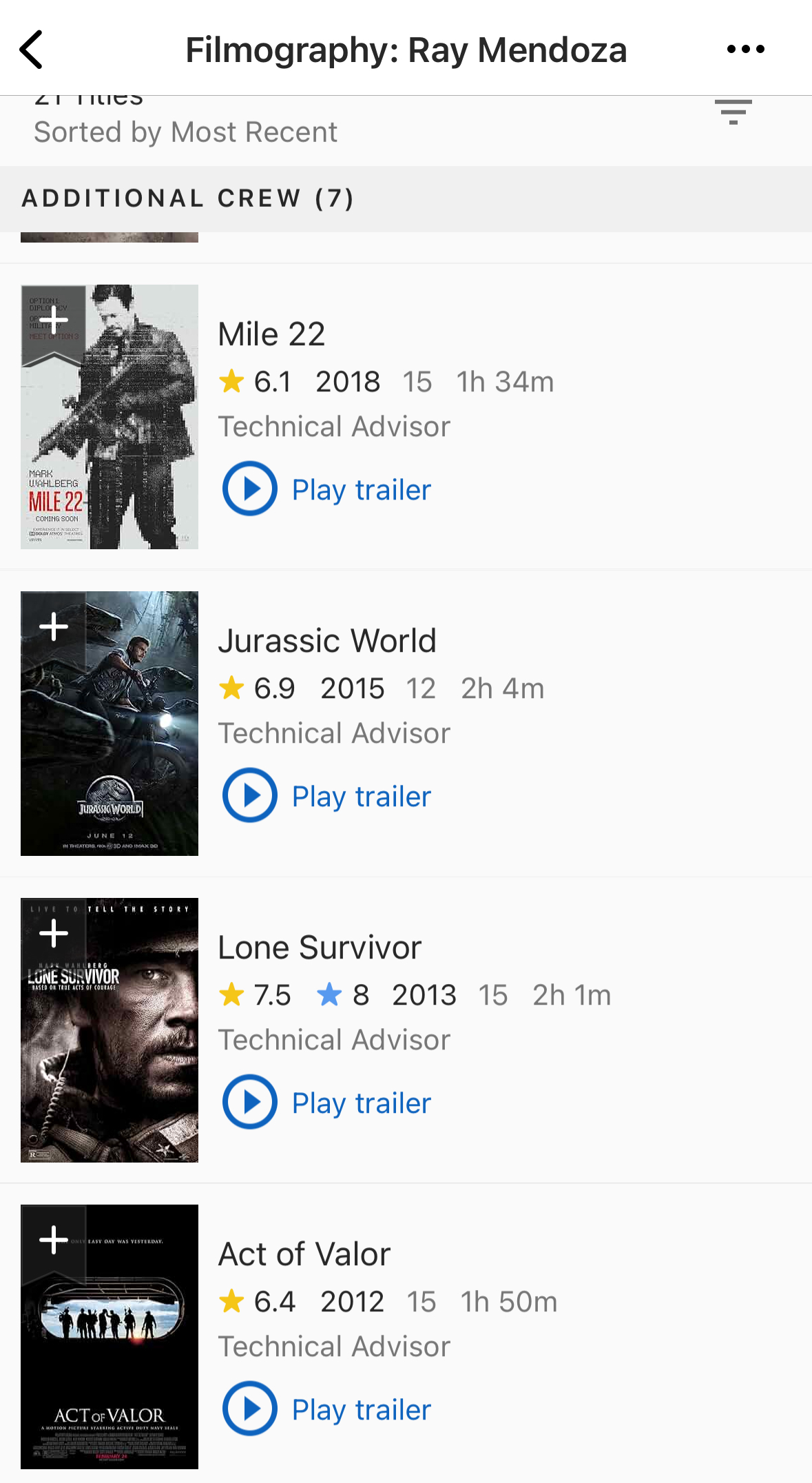Open the Mile 22 title
The image size is (812, 1483).
271,334
